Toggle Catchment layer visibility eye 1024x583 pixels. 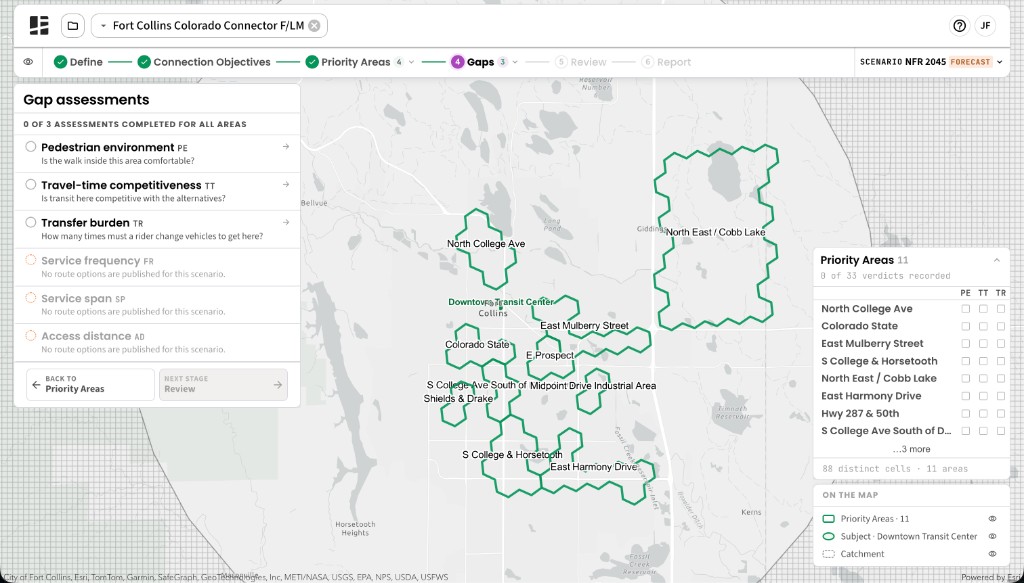pos(992,554)
